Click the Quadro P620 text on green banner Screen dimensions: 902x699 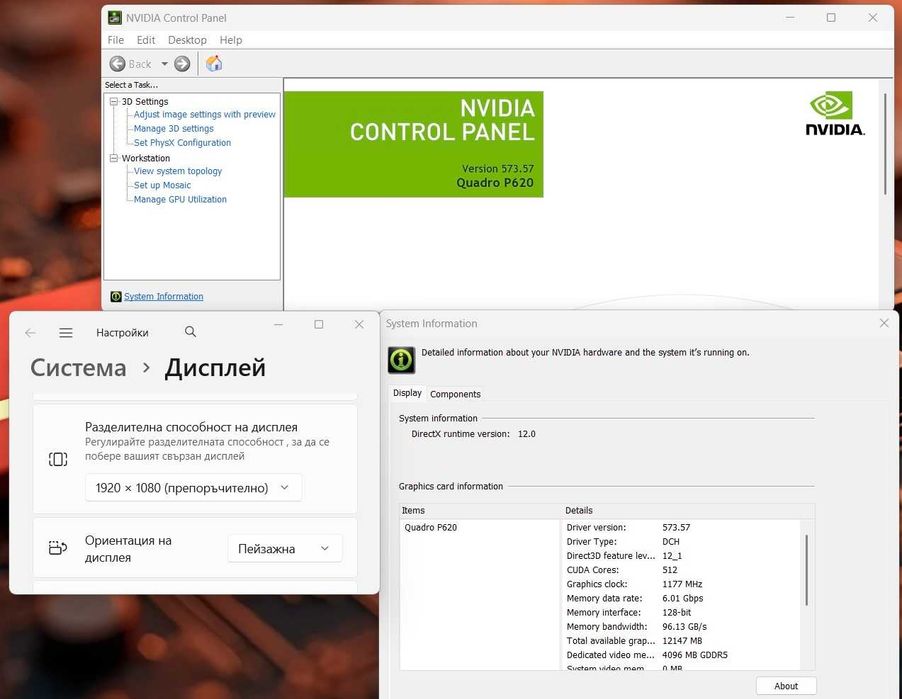coord(495,183)
